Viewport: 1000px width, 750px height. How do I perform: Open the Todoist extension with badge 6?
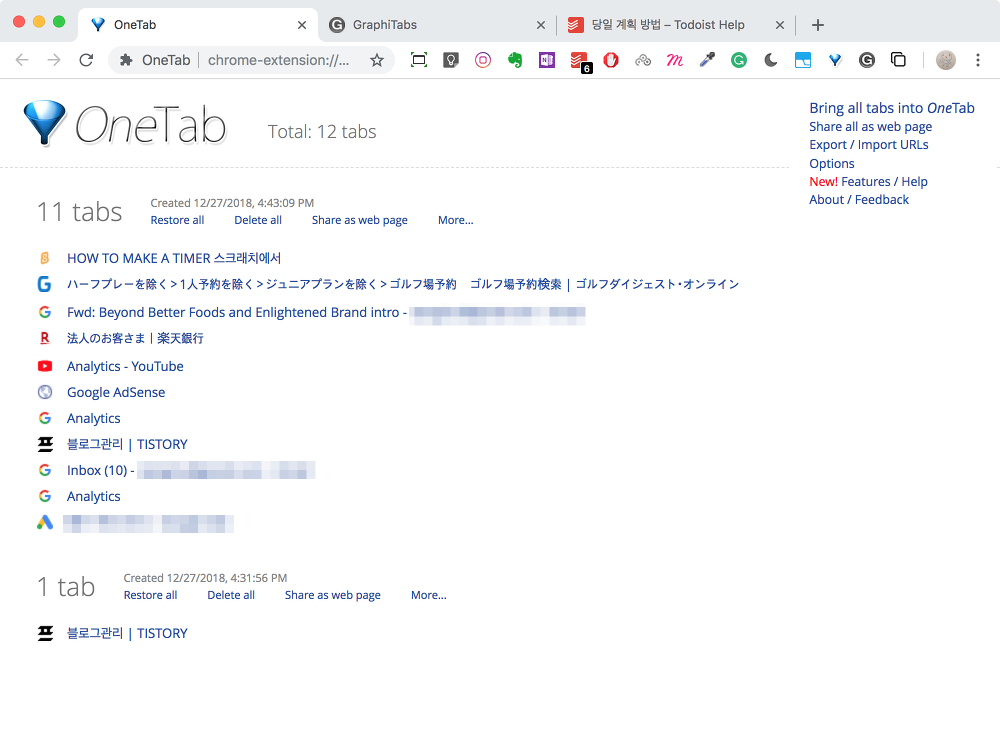pos(580,61)
